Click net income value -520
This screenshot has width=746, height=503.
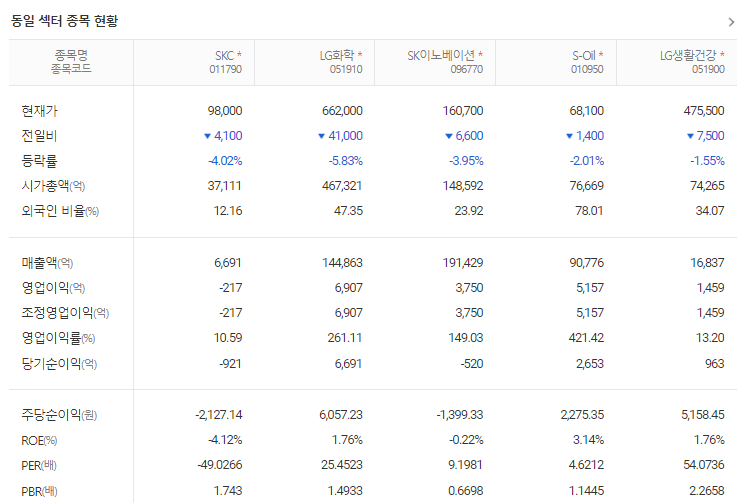[x=472, y=364]
